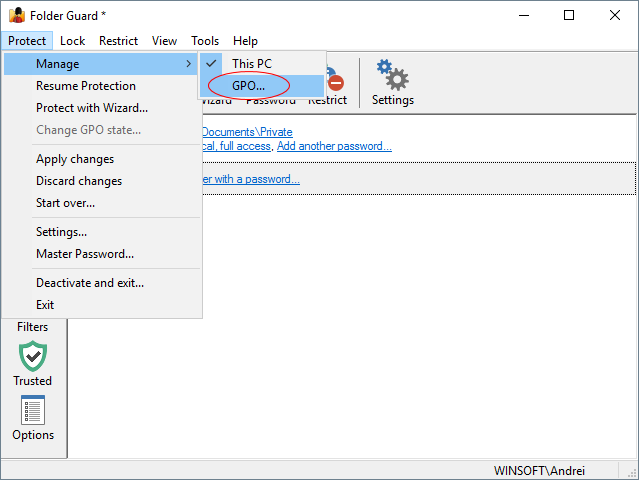This screenshot has width=639, height=480.
Task: Open the Documents\Private folder link
Action: pos(247,132)
